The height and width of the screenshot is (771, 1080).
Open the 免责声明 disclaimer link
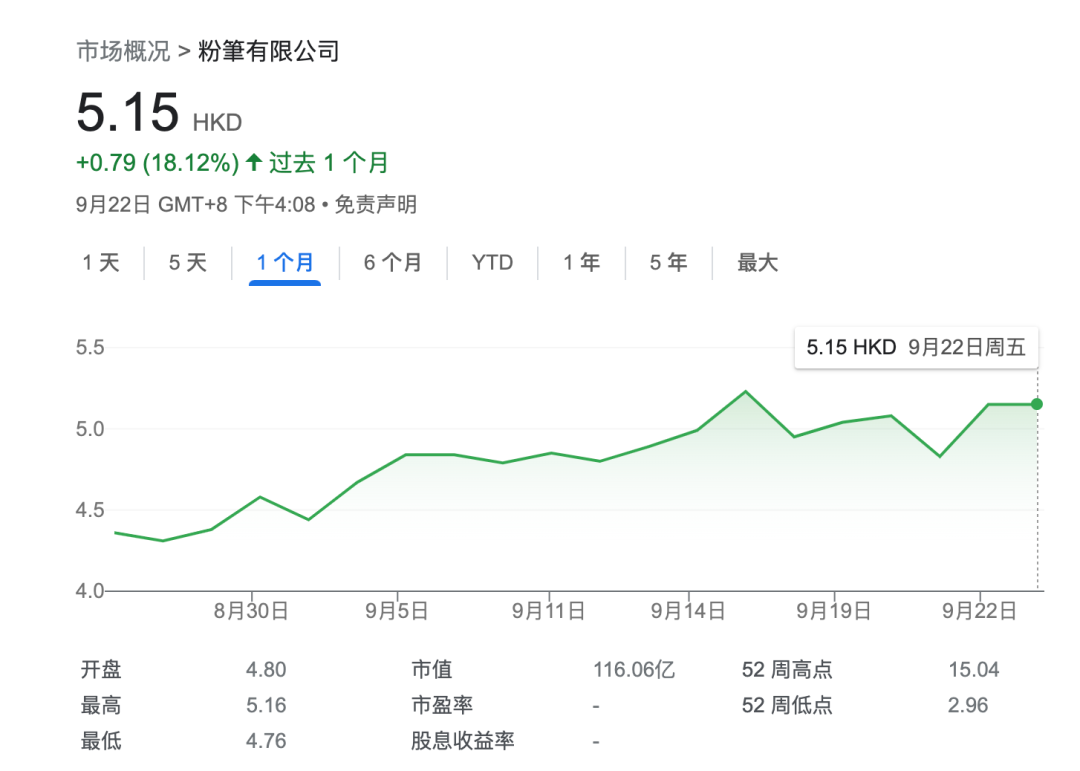pyautogui.click(x=375, y=205)
